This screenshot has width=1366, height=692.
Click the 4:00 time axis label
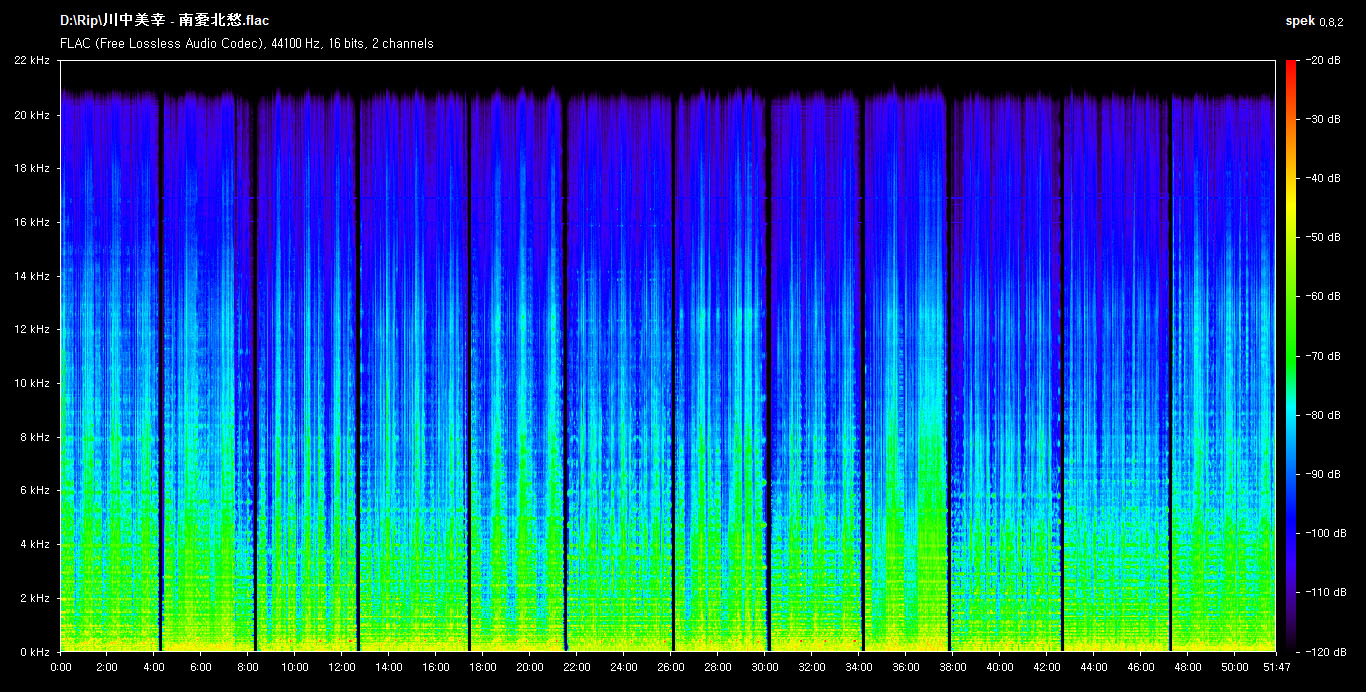pos(154,667)
